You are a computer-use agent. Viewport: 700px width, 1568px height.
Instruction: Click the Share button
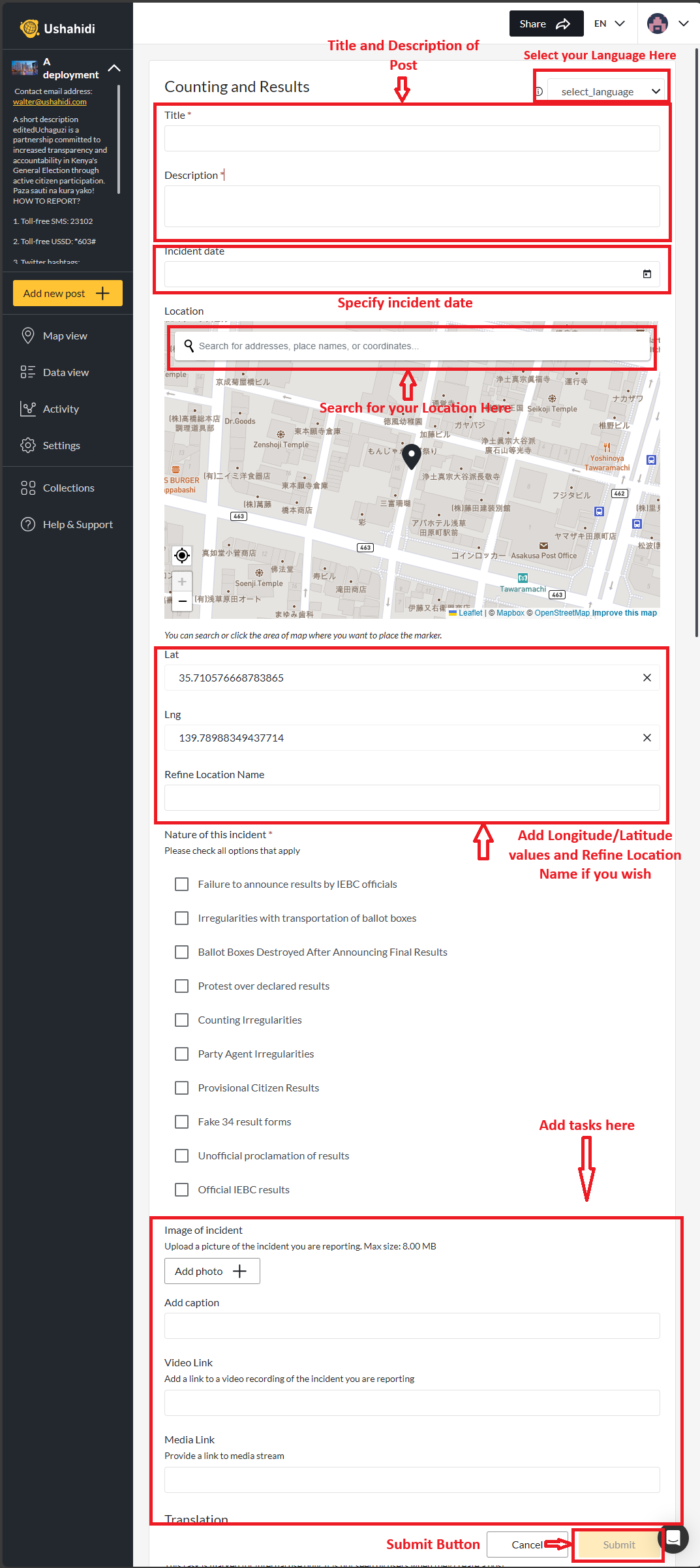(546, 24)
